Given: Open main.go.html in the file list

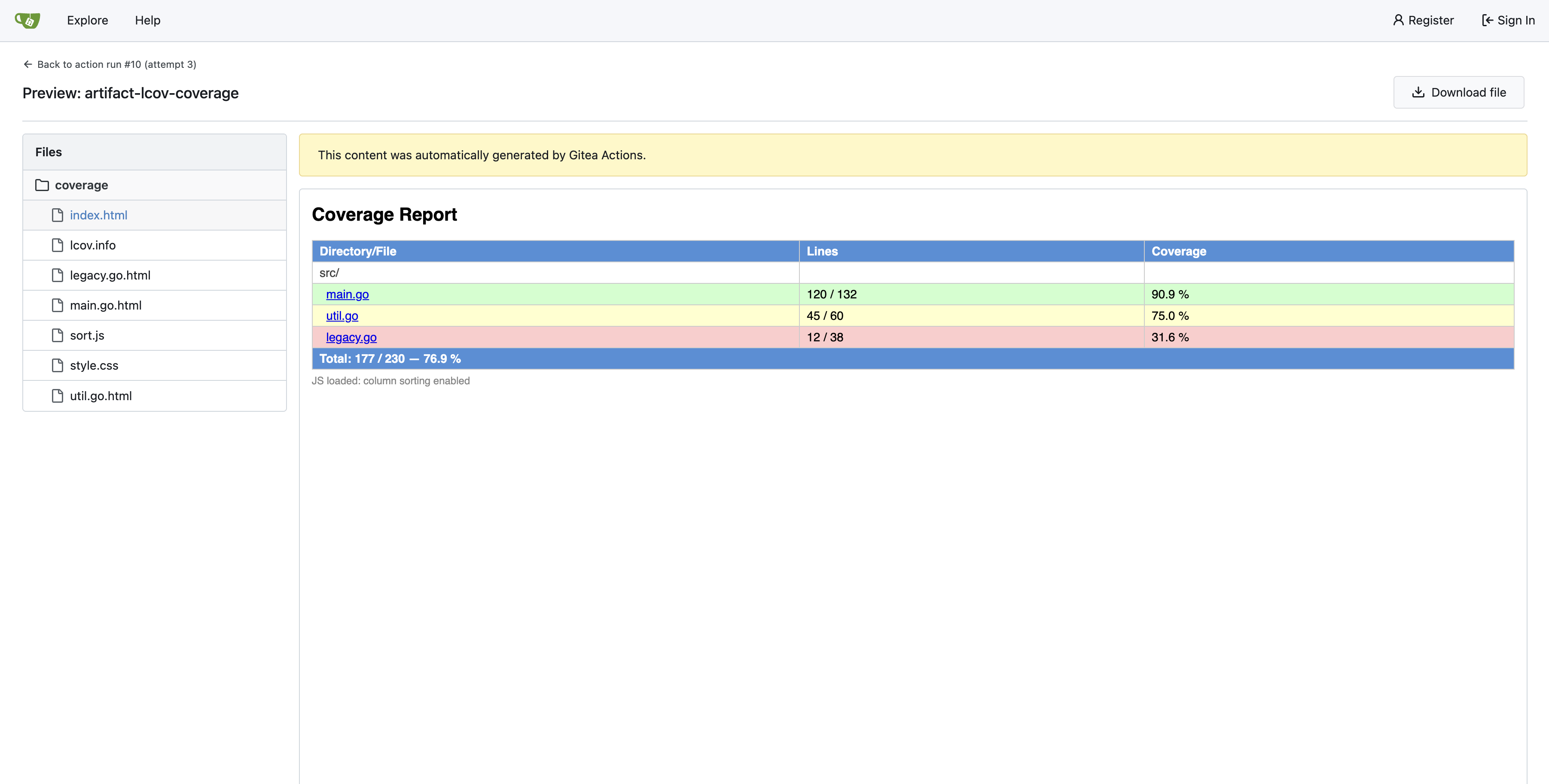Looking at the screenshot, I should tap(155, 305).
